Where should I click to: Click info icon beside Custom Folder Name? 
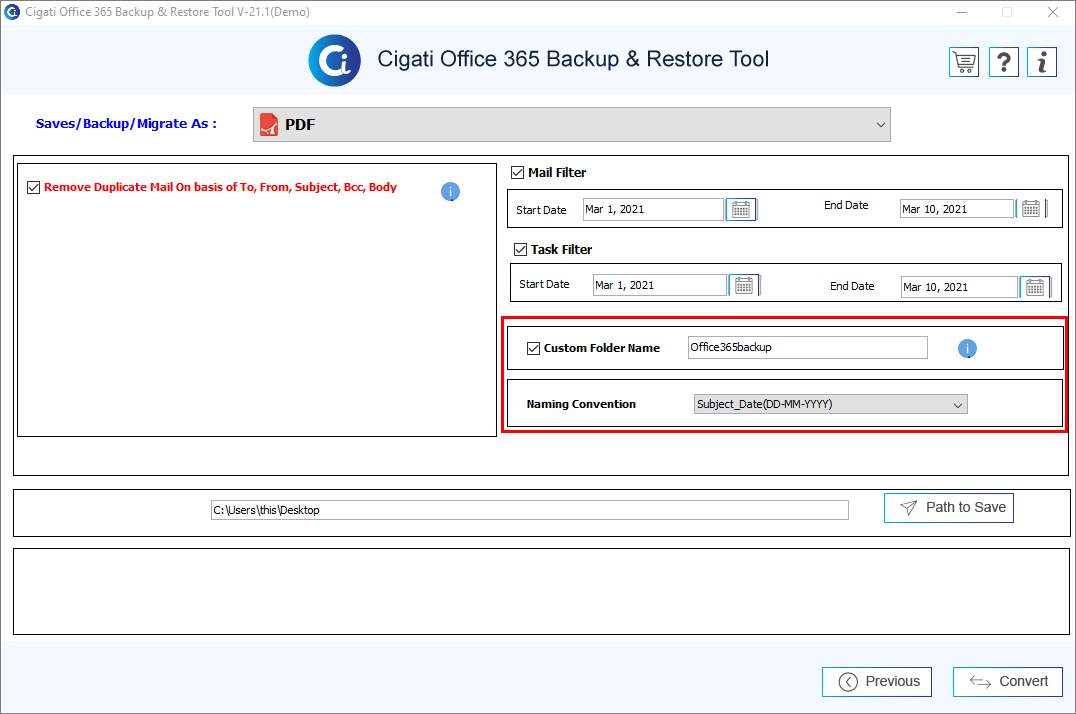968,349
